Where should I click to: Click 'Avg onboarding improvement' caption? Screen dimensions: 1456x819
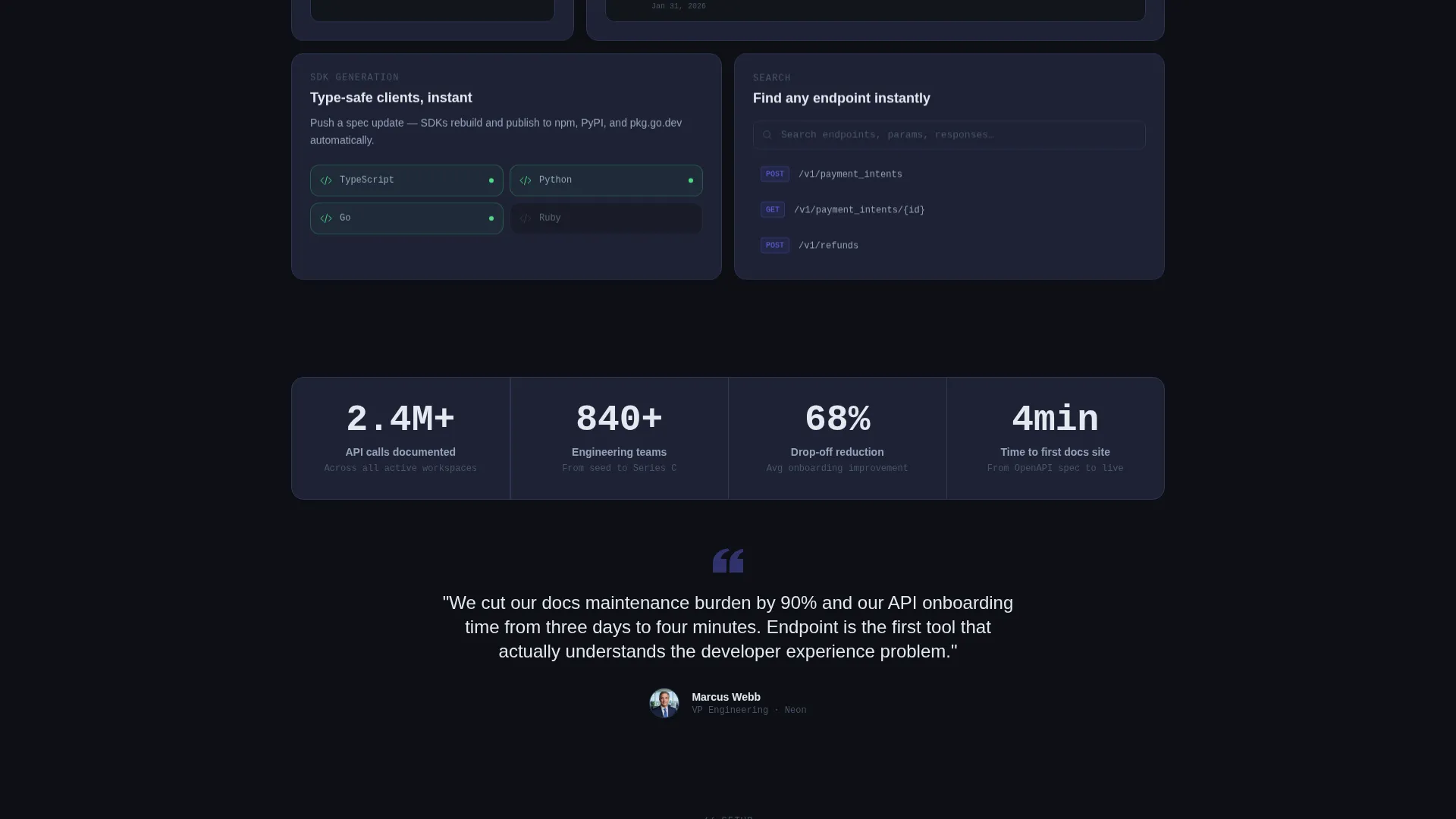pos(837,469)
